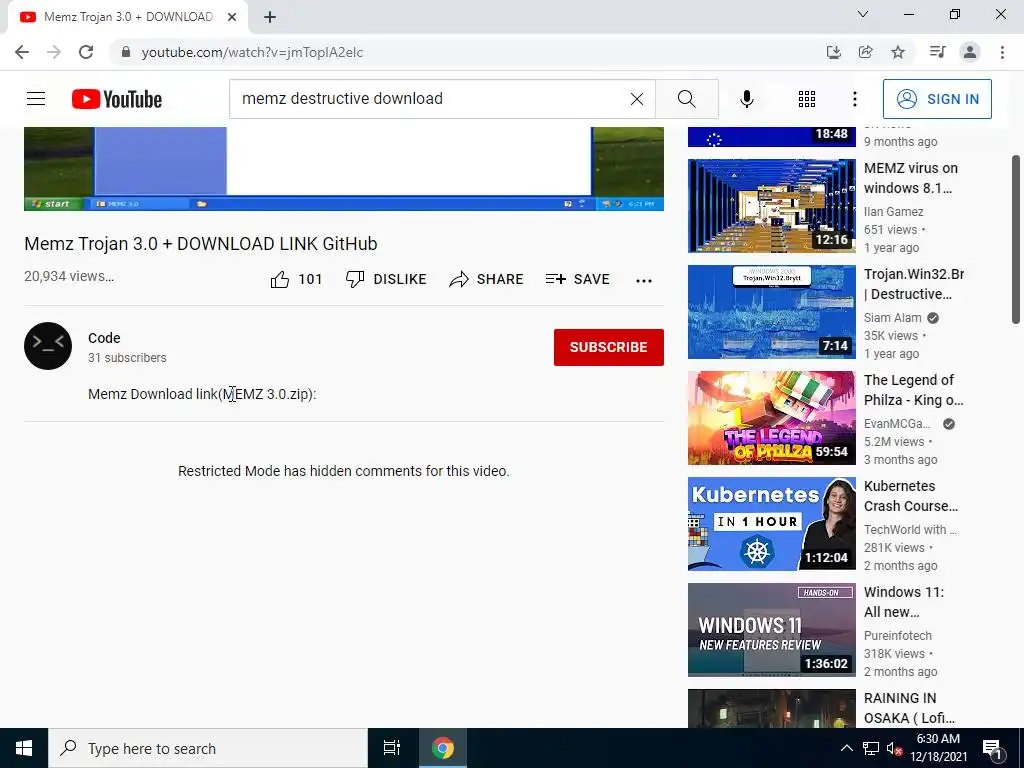The width and height of the screenshot is (1024, 768).
Task: Share the video via SHARE
Action: pos(487,280)
